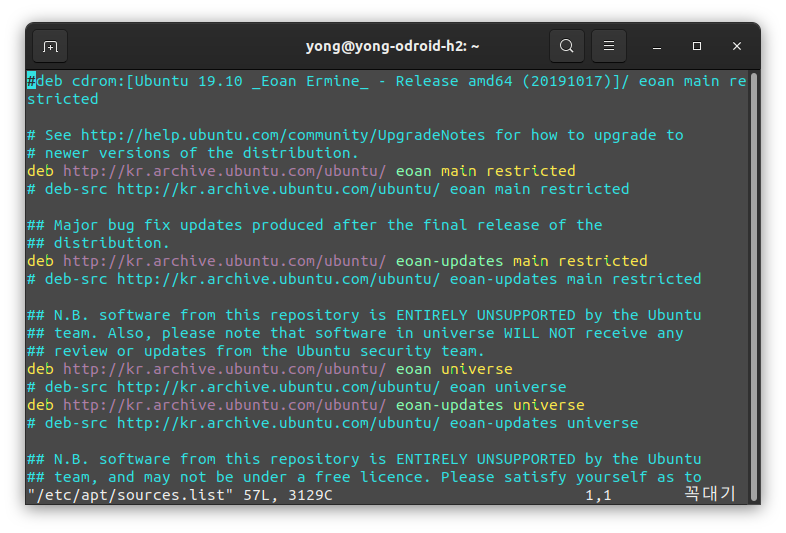Click the terminal vertical scrollbar
The width and height of the screenshot is (786, 533).
[x=753, y=287]
